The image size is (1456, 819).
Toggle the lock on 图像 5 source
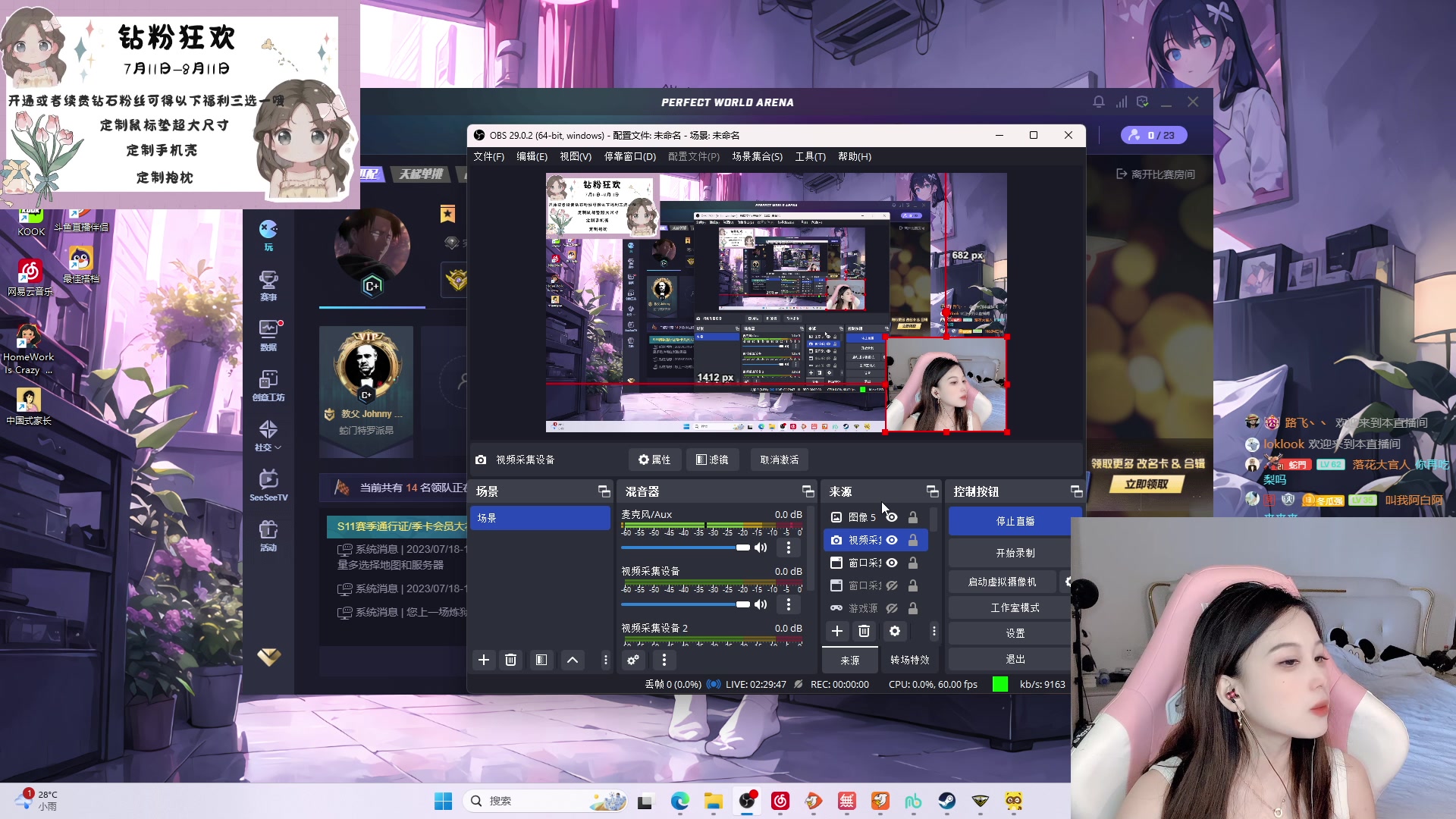[x=913, y=517]
